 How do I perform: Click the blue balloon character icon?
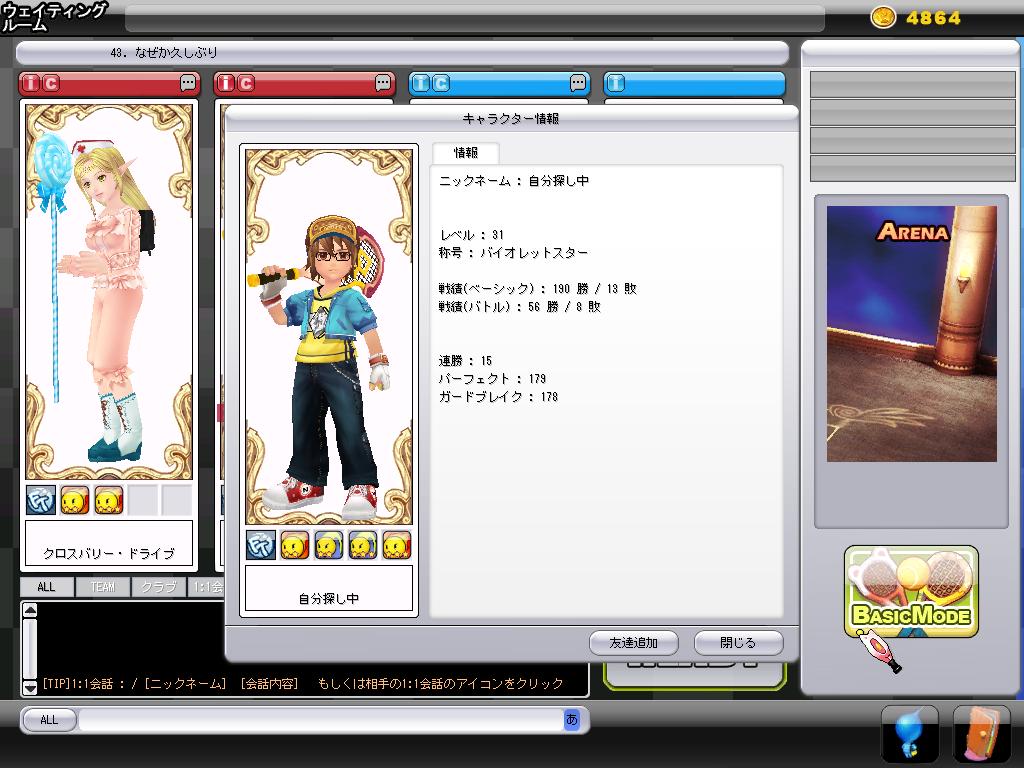[909, 734]
